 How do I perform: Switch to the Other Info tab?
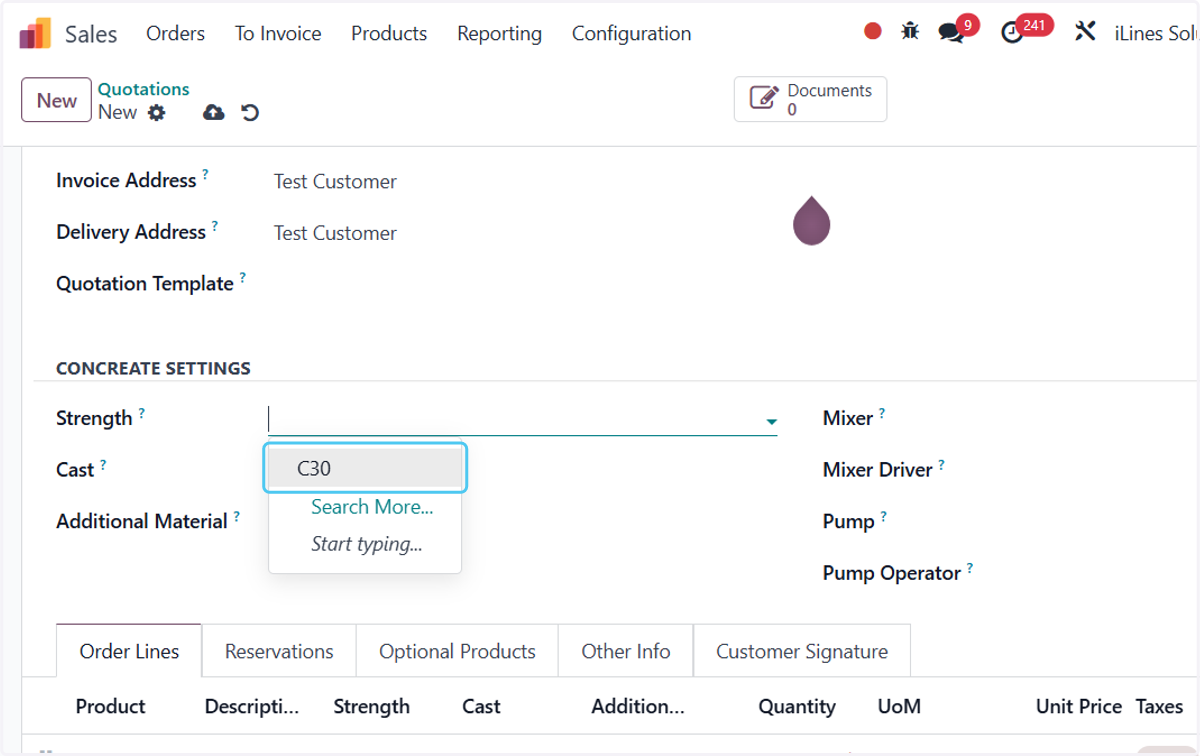point(626,651)
